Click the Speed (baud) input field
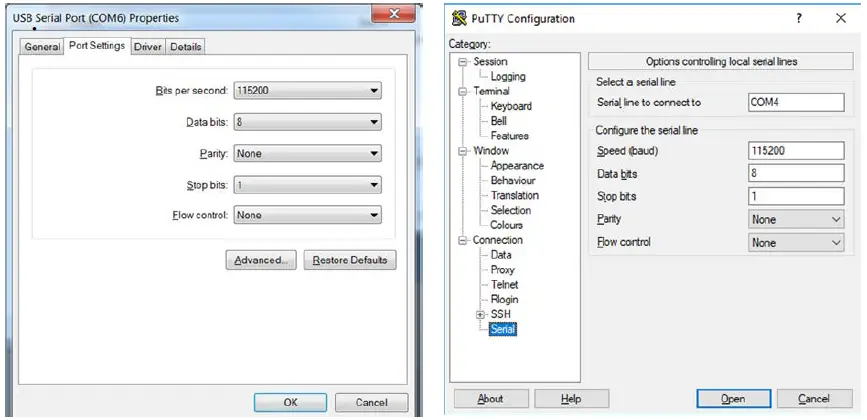The width and height of the screenshot is (867, 420). (x=796, y=151)
